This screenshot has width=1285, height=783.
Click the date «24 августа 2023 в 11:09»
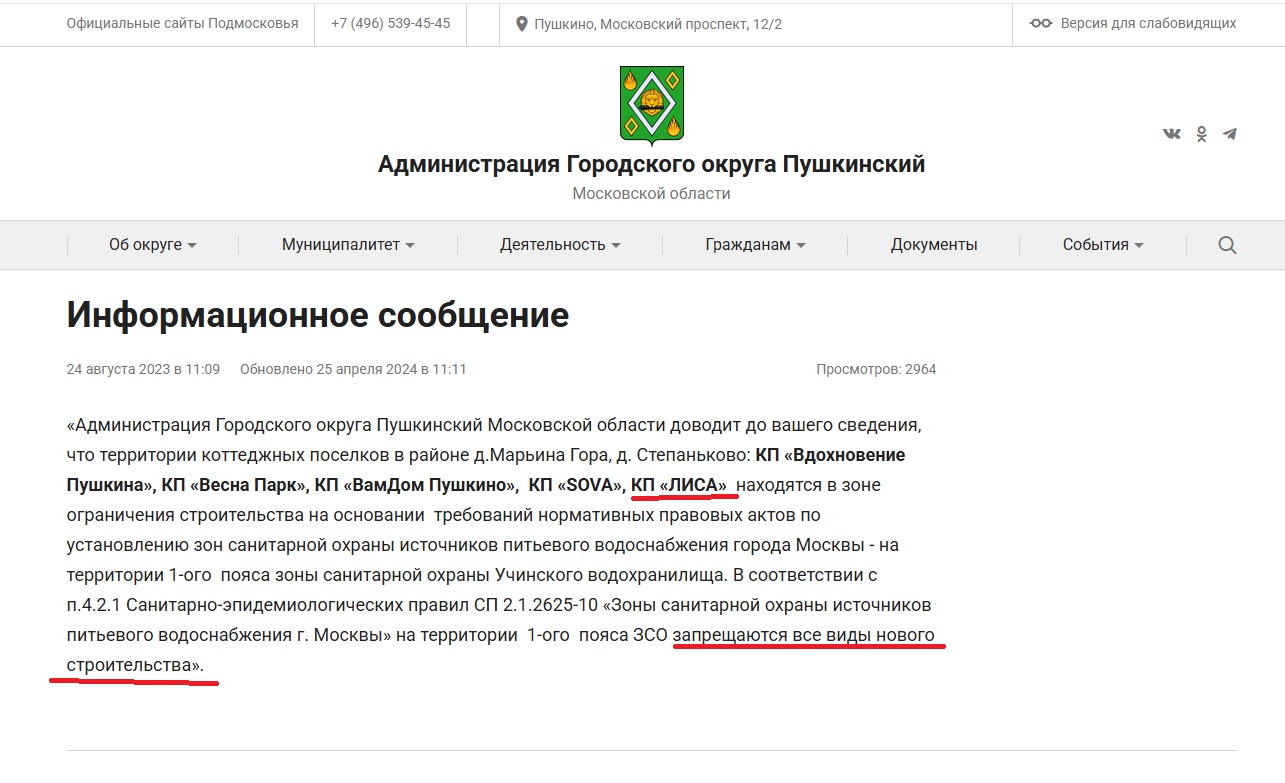coord(143,369)
